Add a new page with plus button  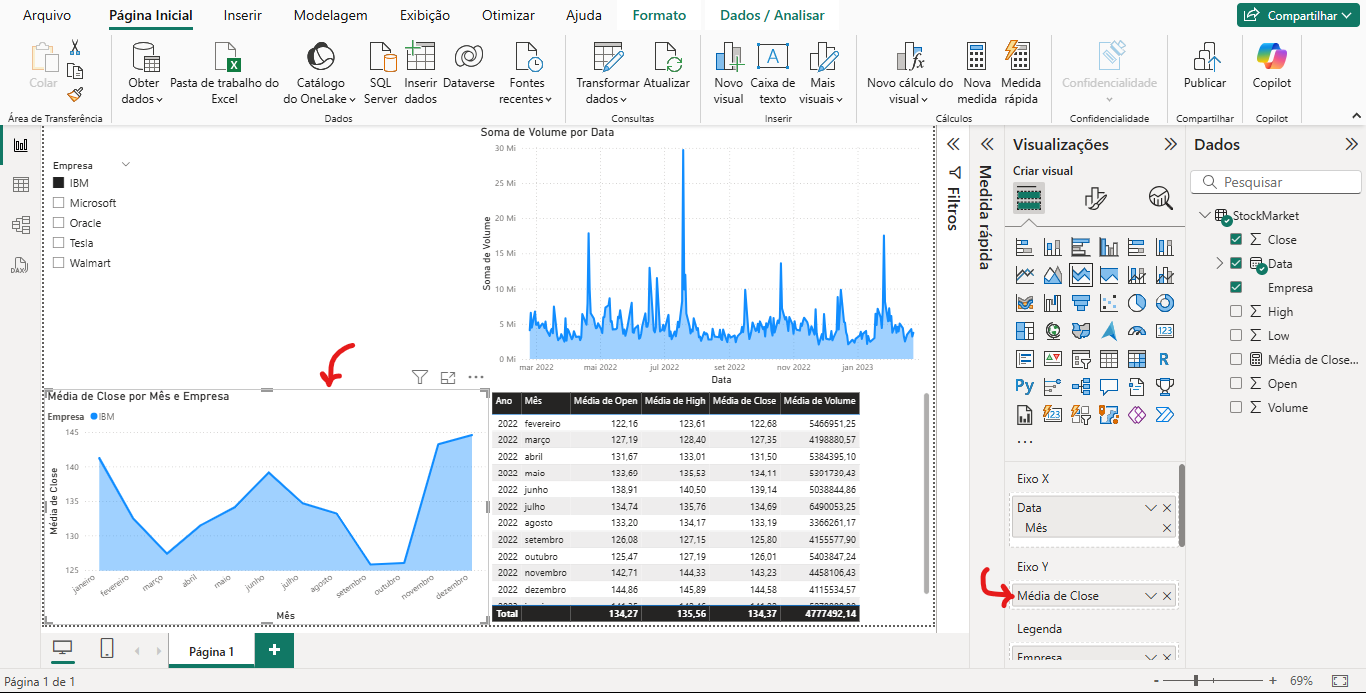274,650
